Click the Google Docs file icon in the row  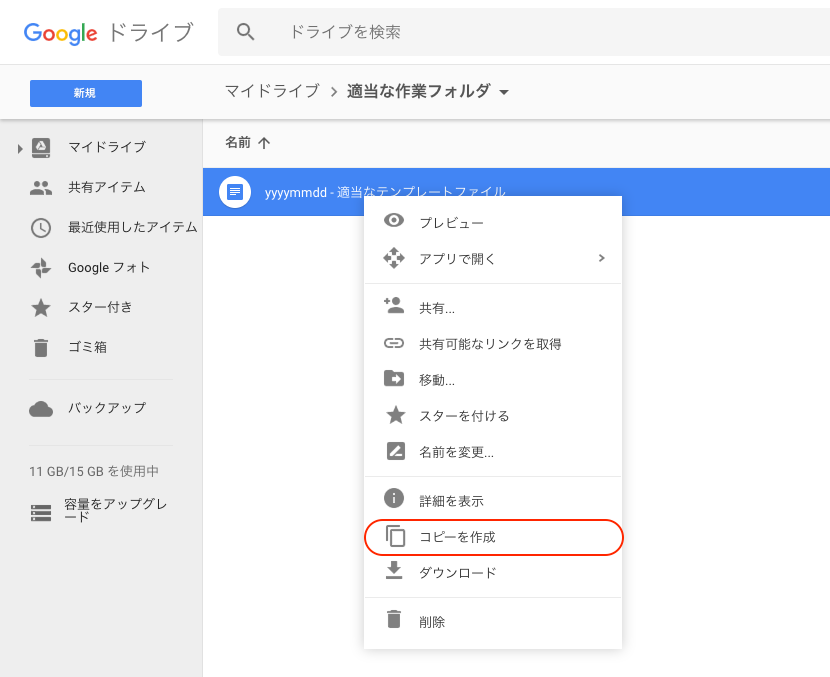coord(235,192)
